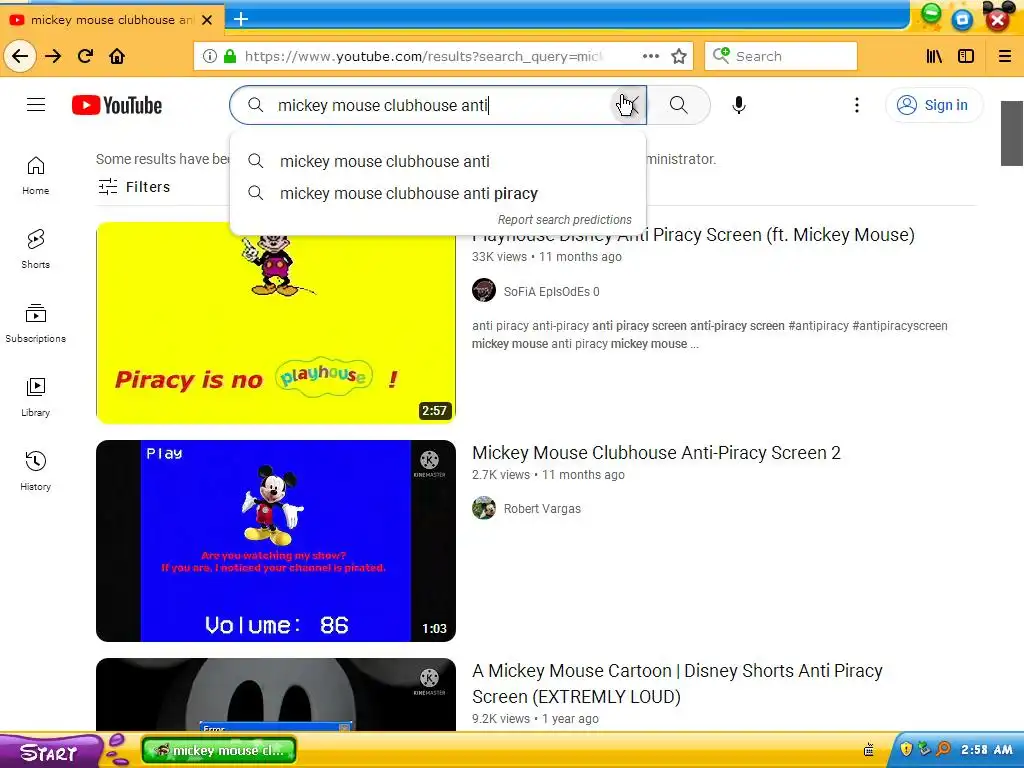Click the page vertical scrollbar thumb

[1012, 133]
